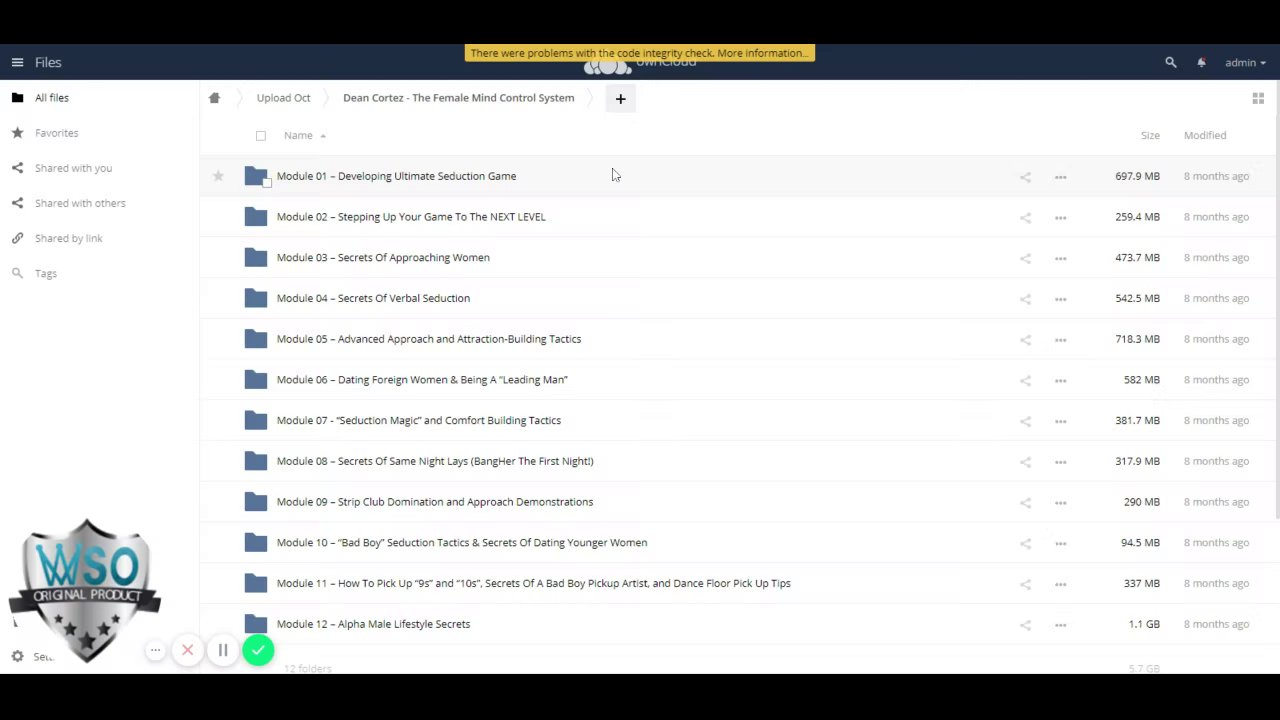Sort files by Size column
Screen dimensions: 1280x720
pos(1150,135)
